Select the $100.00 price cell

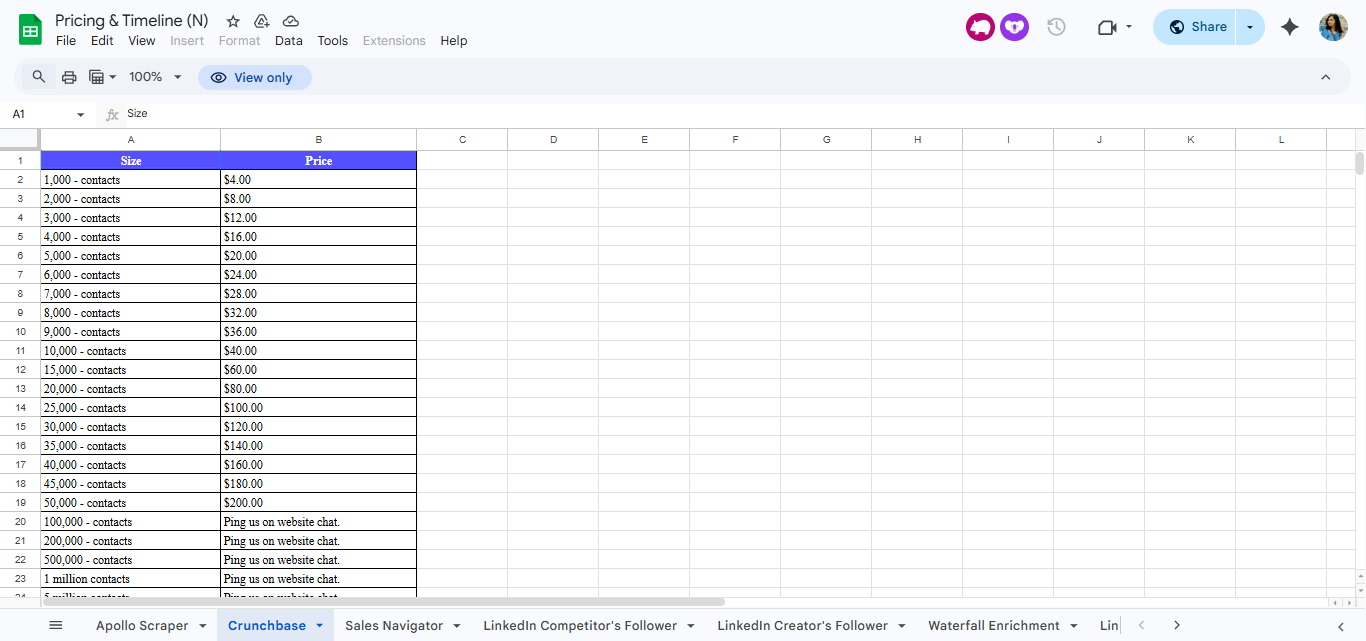pos(318,408)
